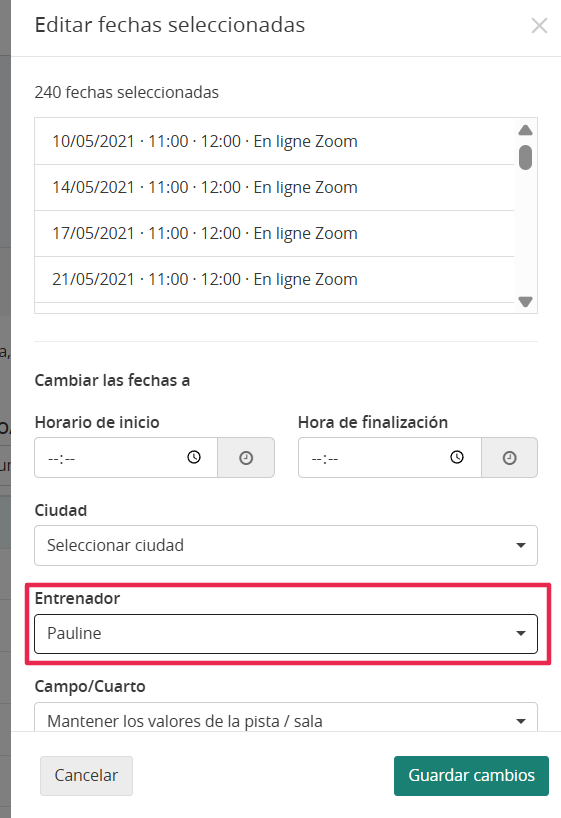Click clock icon inside Hora de finalización field
The height and width of the screenshot is (818, 561).
(x=457, y=458)
